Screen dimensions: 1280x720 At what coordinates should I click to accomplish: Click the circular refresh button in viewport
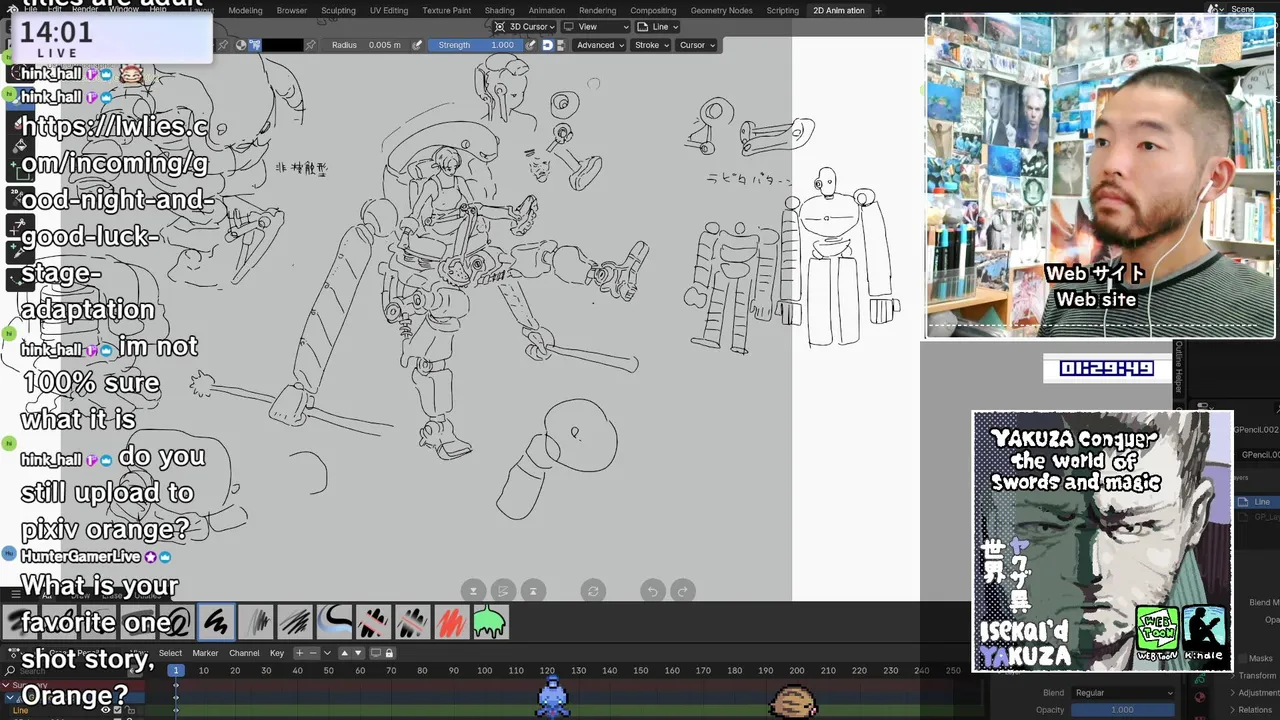pyautogui.click(x=593, y=591)
